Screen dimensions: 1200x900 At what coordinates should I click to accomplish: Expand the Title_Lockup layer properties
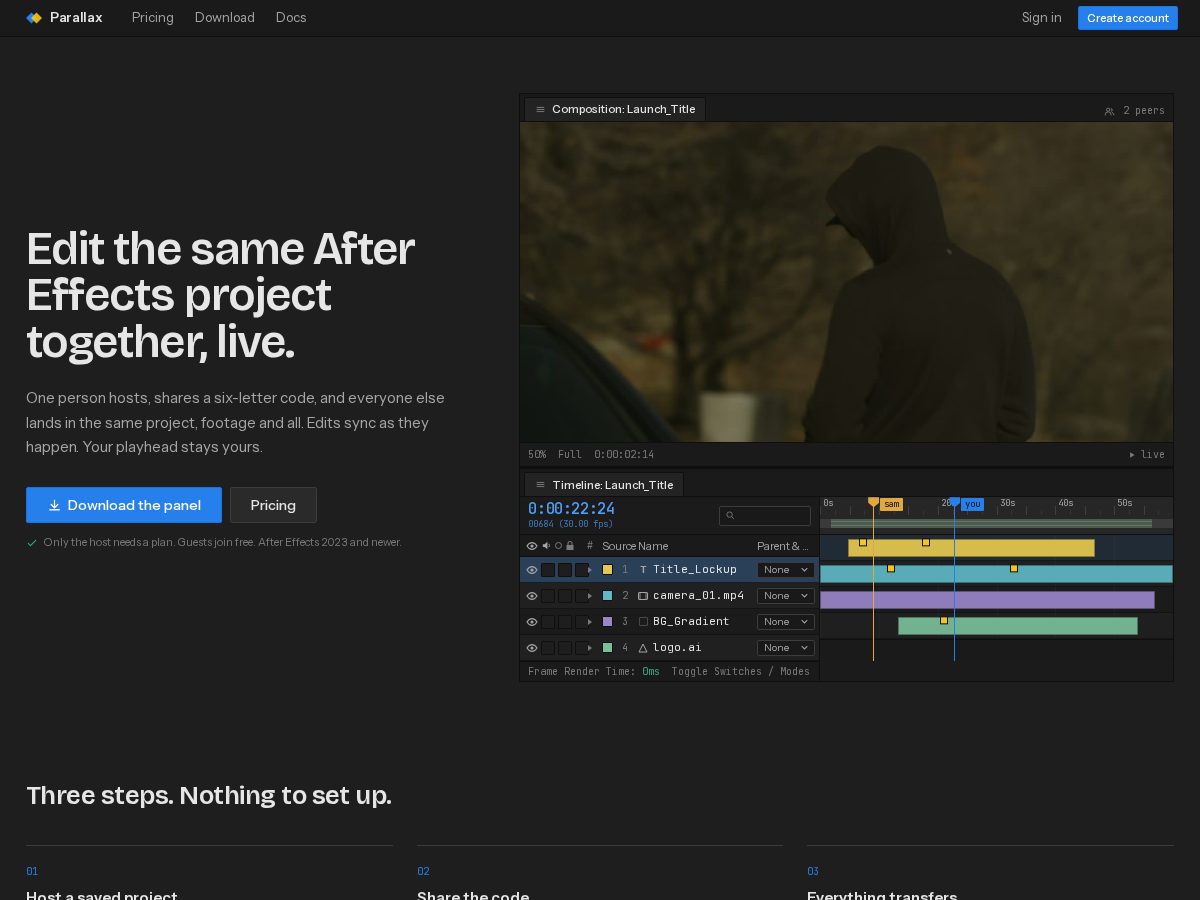(x=590, y=570)
